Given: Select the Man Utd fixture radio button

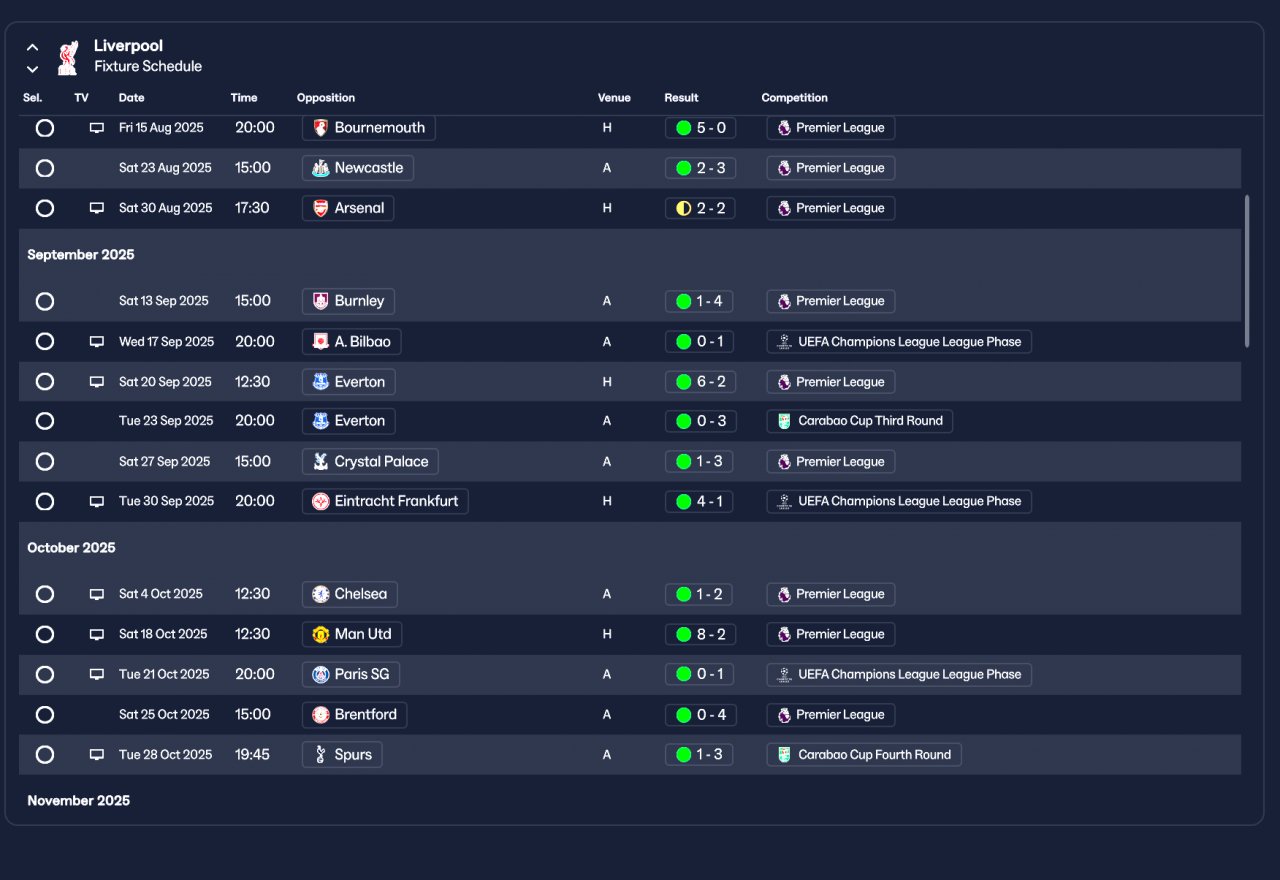Looking at the screenshot, I should 45,634.
